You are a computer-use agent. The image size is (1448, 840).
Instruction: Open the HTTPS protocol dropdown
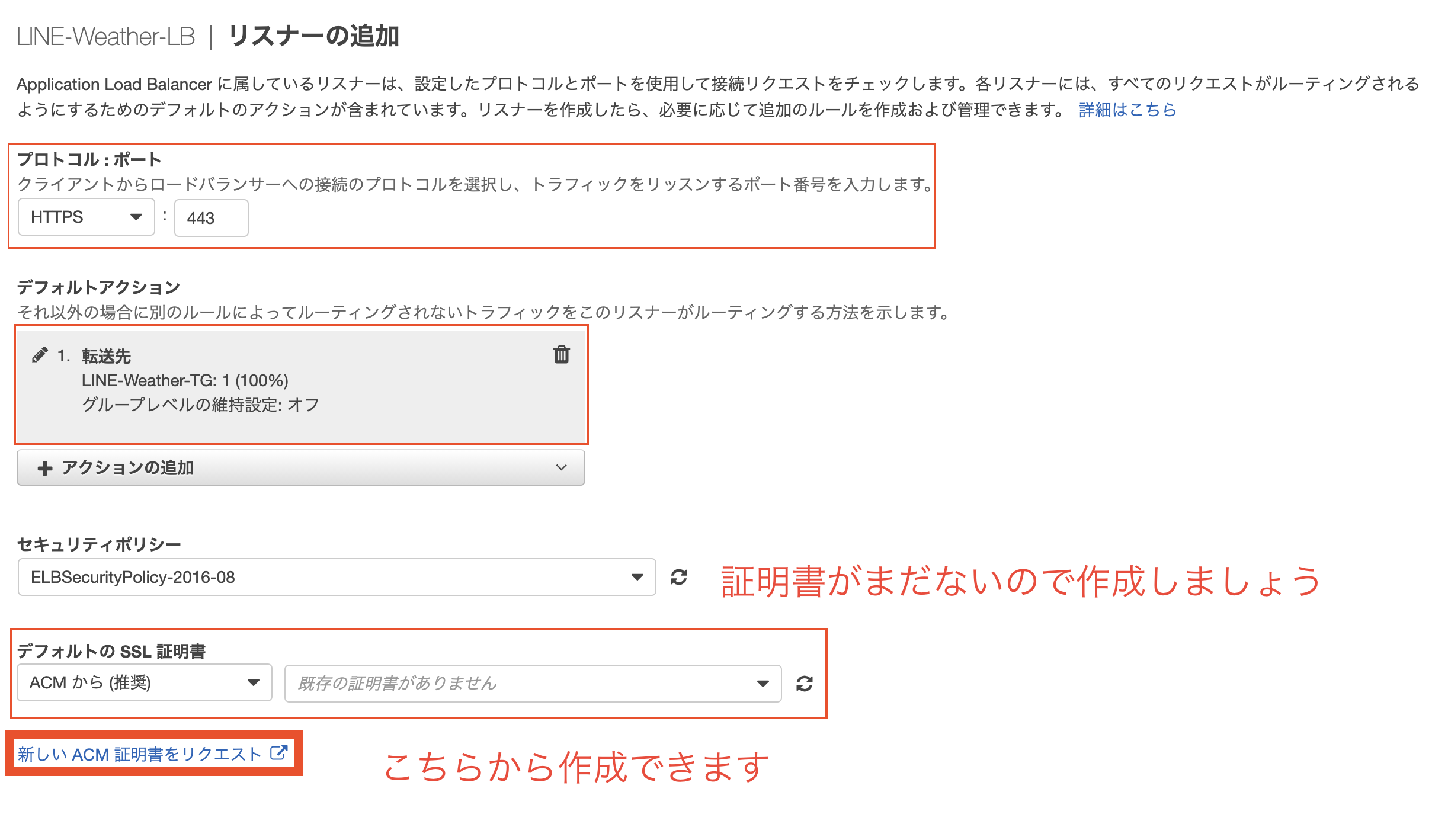click(x=86, y=217)
